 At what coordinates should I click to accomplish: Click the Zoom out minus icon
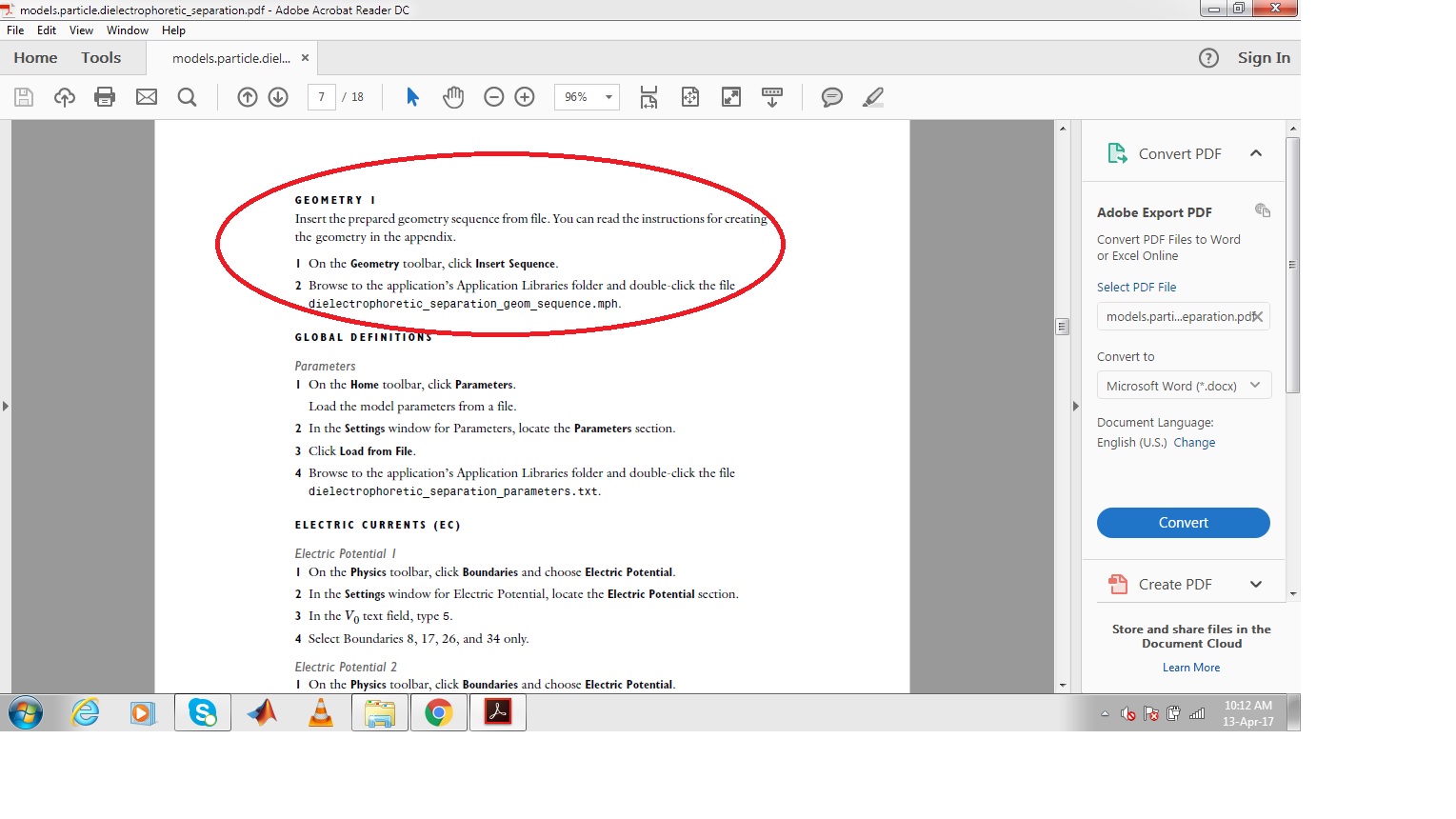(x=493, y=97)
